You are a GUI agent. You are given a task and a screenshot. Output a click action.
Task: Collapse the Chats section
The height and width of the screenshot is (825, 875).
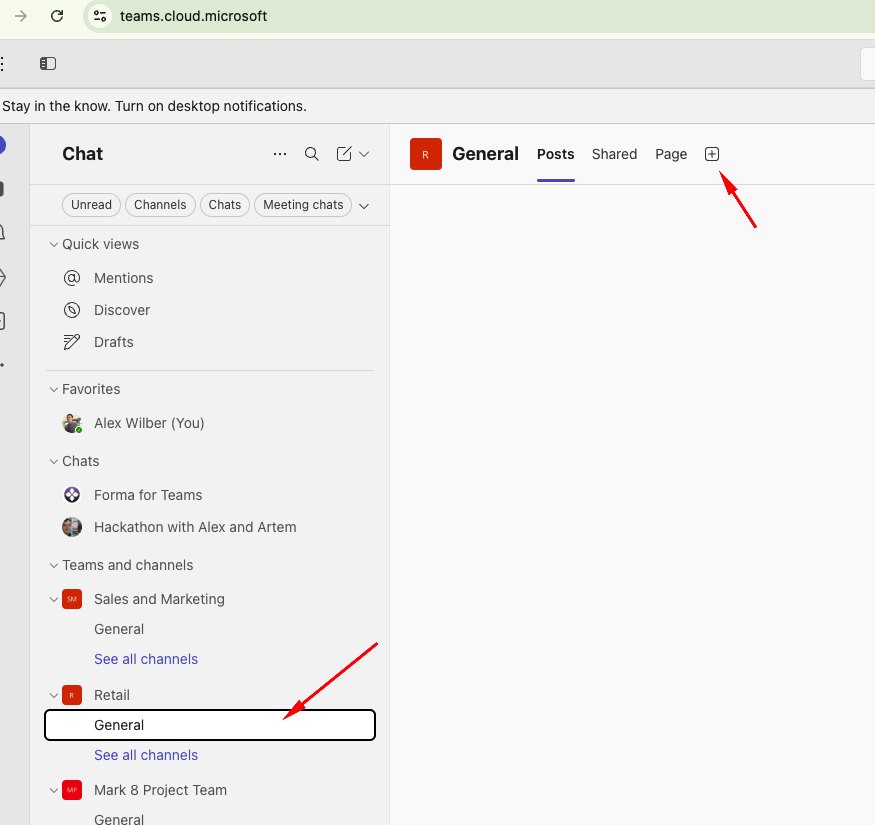coord(54,462)
